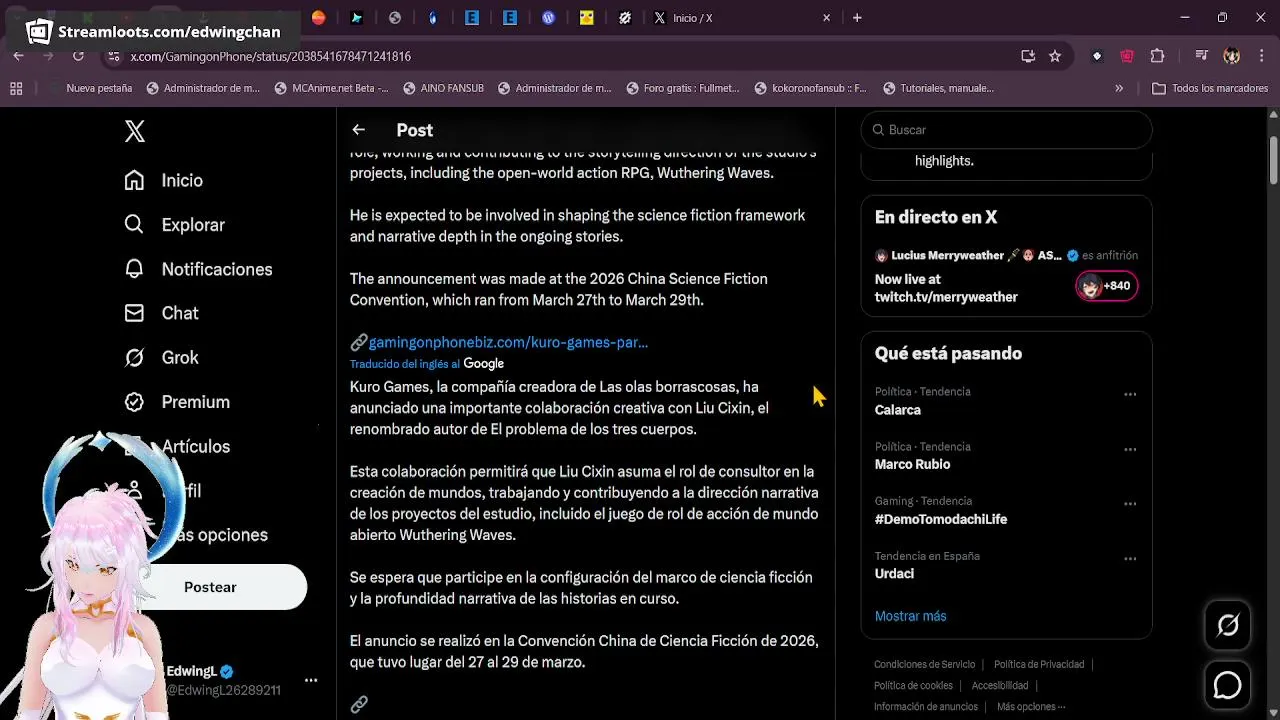Open the floating chat messages button
This screenshot has width=1280, height=720.
pos(1227,685)
